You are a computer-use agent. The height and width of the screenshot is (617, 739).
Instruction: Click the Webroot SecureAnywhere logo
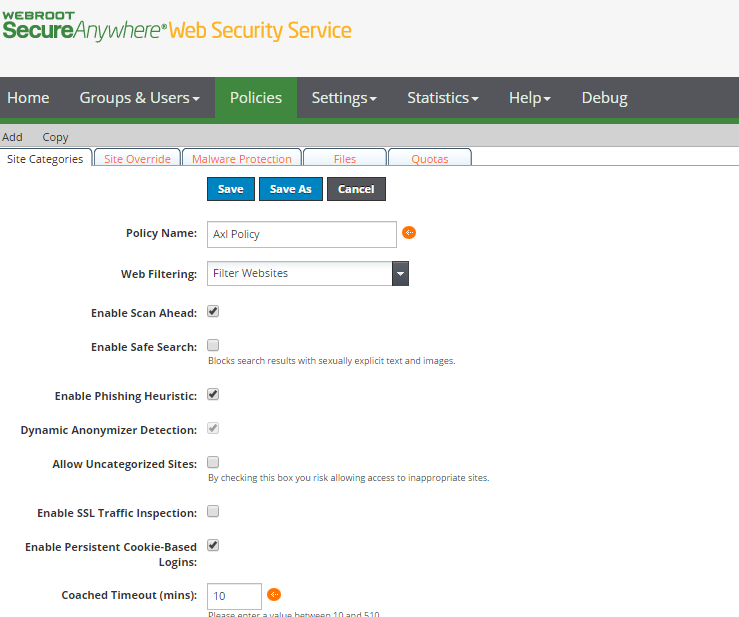(177, 26)
